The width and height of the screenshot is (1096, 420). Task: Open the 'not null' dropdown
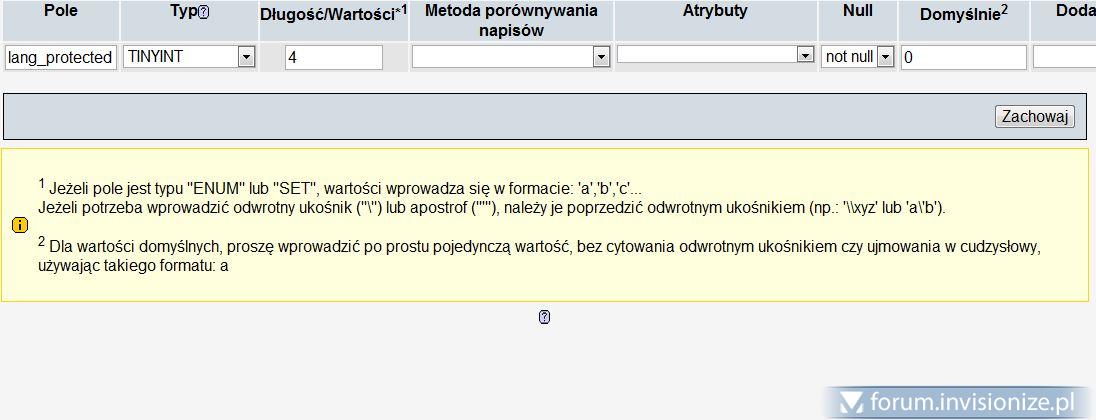[x=884, y=57]
